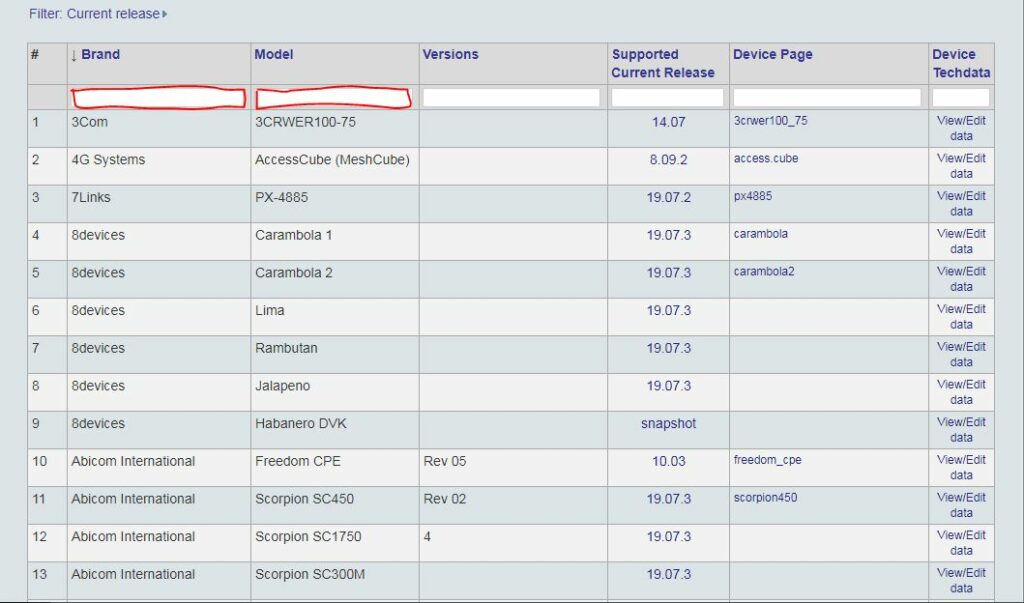
Task: Select the Rev 05 version cell
Action: point(513,468)
